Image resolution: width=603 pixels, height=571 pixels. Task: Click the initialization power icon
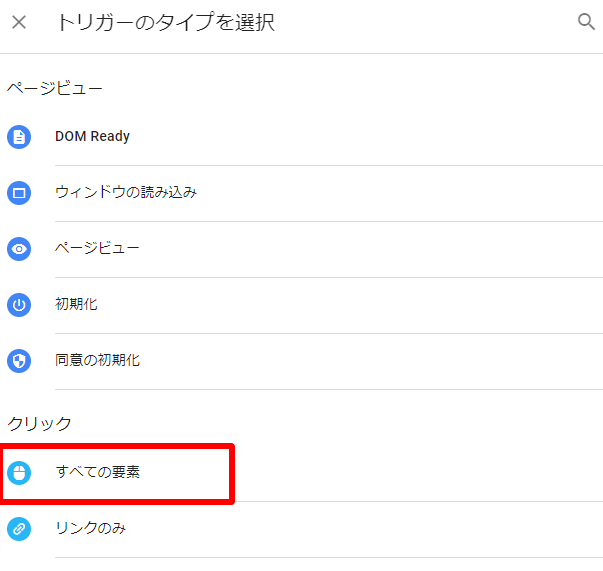pos(19,305)
